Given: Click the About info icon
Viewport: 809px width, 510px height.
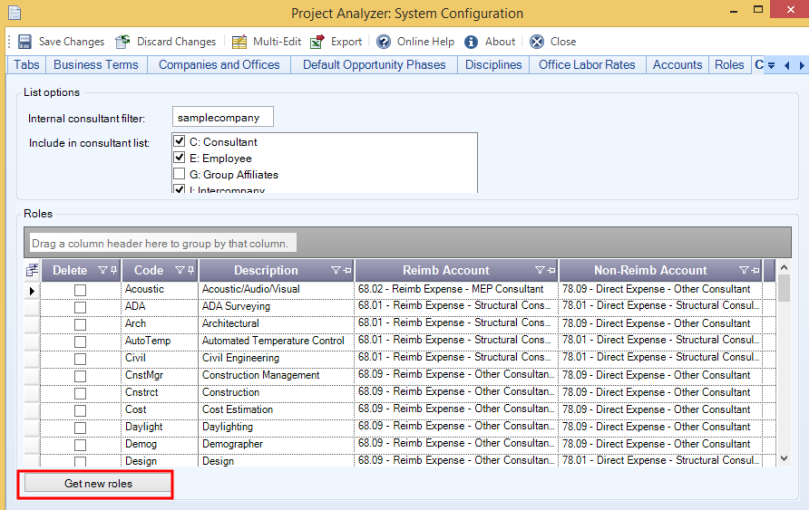Looking at the screenshot, I should pos(471,42).
